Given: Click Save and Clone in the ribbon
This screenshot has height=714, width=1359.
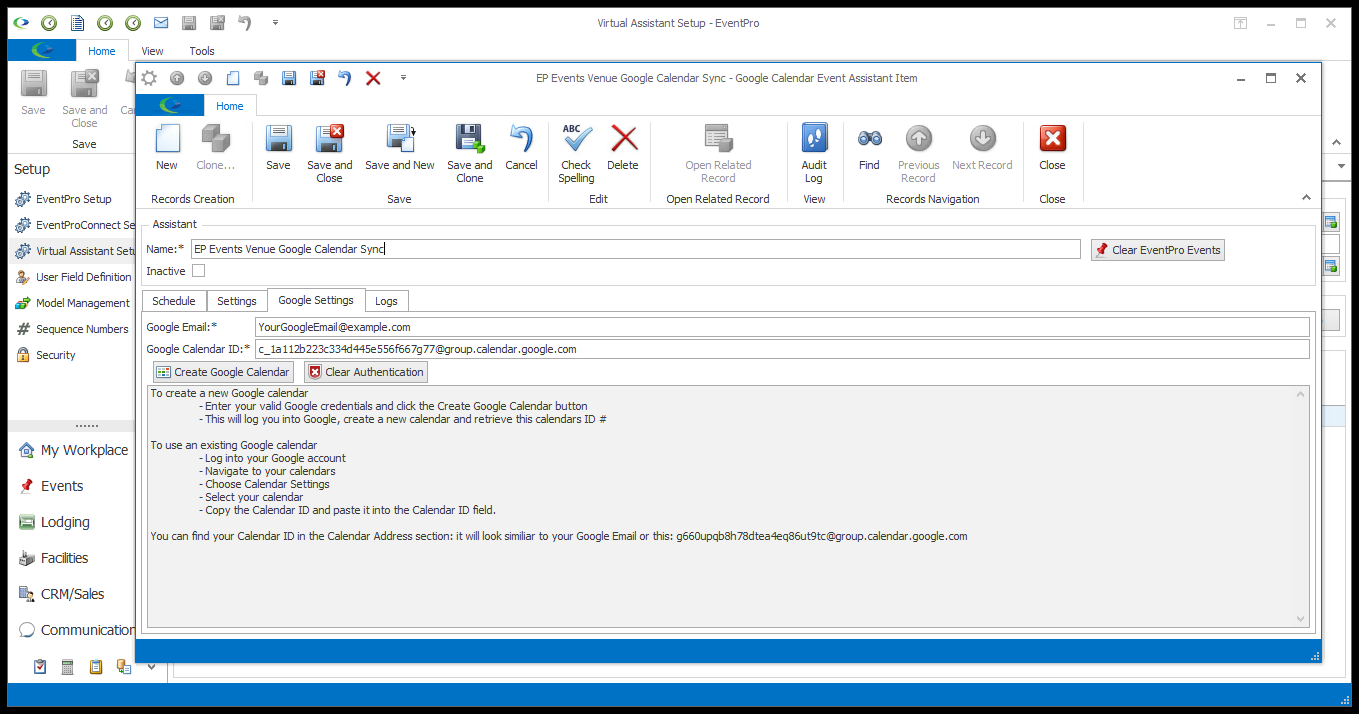Looking at the screenshot, I should pos(469,153).
